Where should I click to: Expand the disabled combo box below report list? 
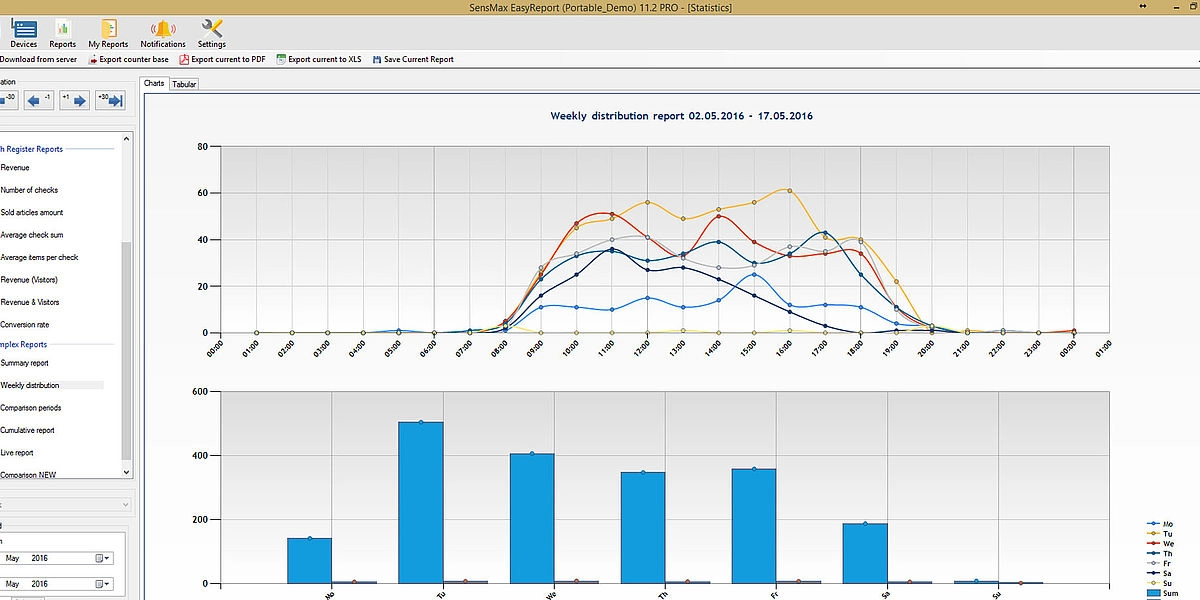125,506
